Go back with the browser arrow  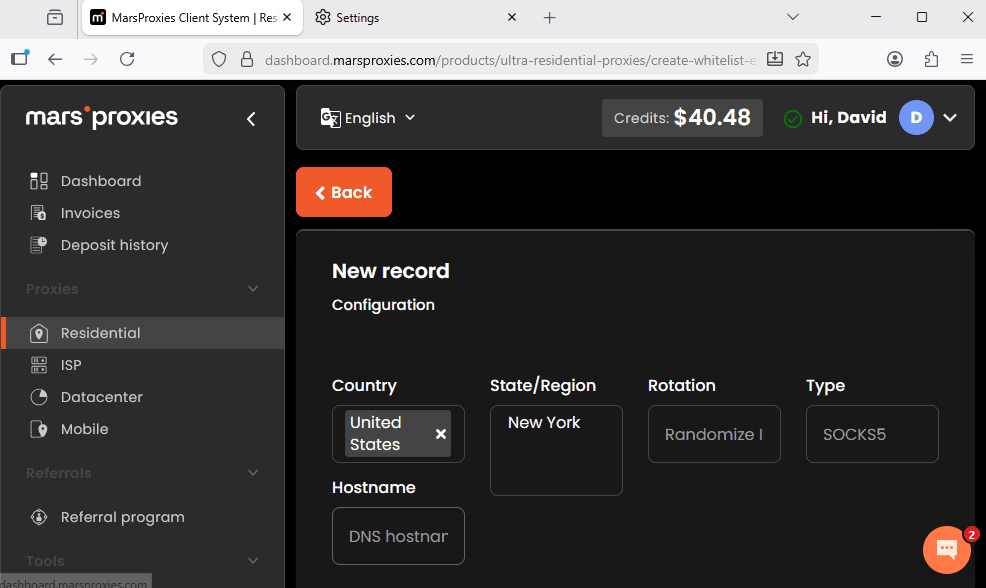[55, 59]
